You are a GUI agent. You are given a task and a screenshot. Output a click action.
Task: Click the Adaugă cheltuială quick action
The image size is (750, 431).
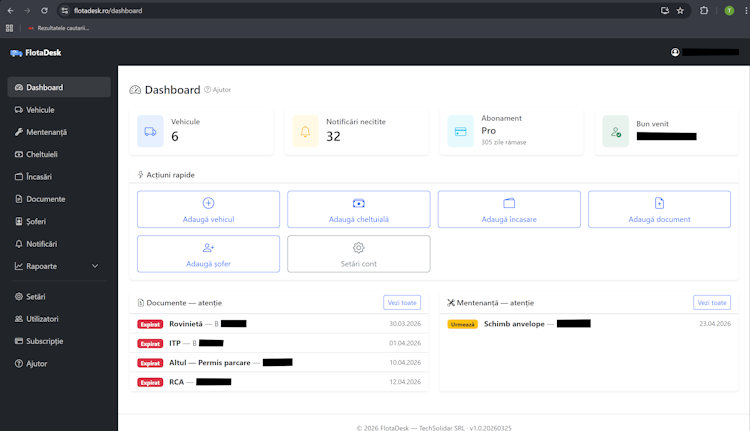(x=359, y=210)
